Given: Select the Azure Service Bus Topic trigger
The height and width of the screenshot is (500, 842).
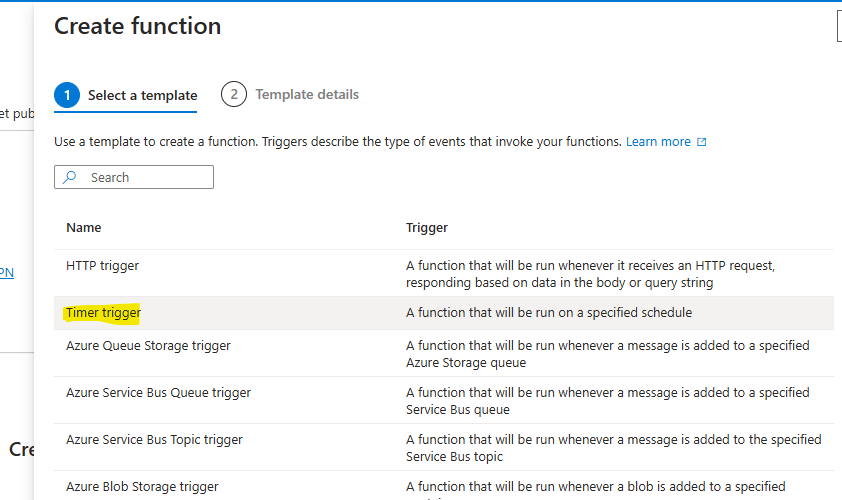Looking at the screenshot, I should tap(154, 440).
